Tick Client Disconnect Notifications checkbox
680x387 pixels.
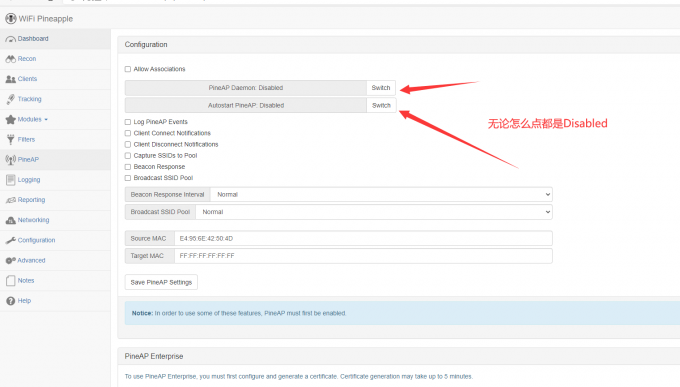(128, 144)
